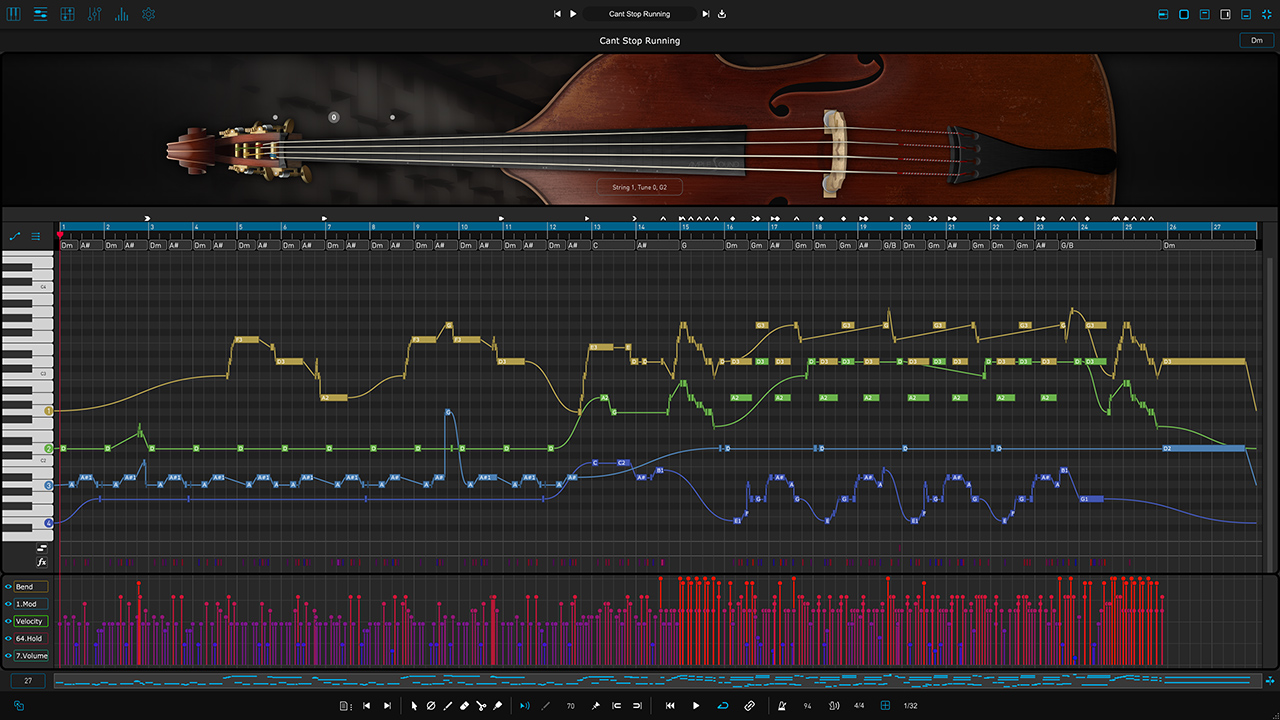Select the eraser tool in bottom toolbar
The height and width of the screenshot is (720, 1280).
pyautogui.click(x=464, y=706)
